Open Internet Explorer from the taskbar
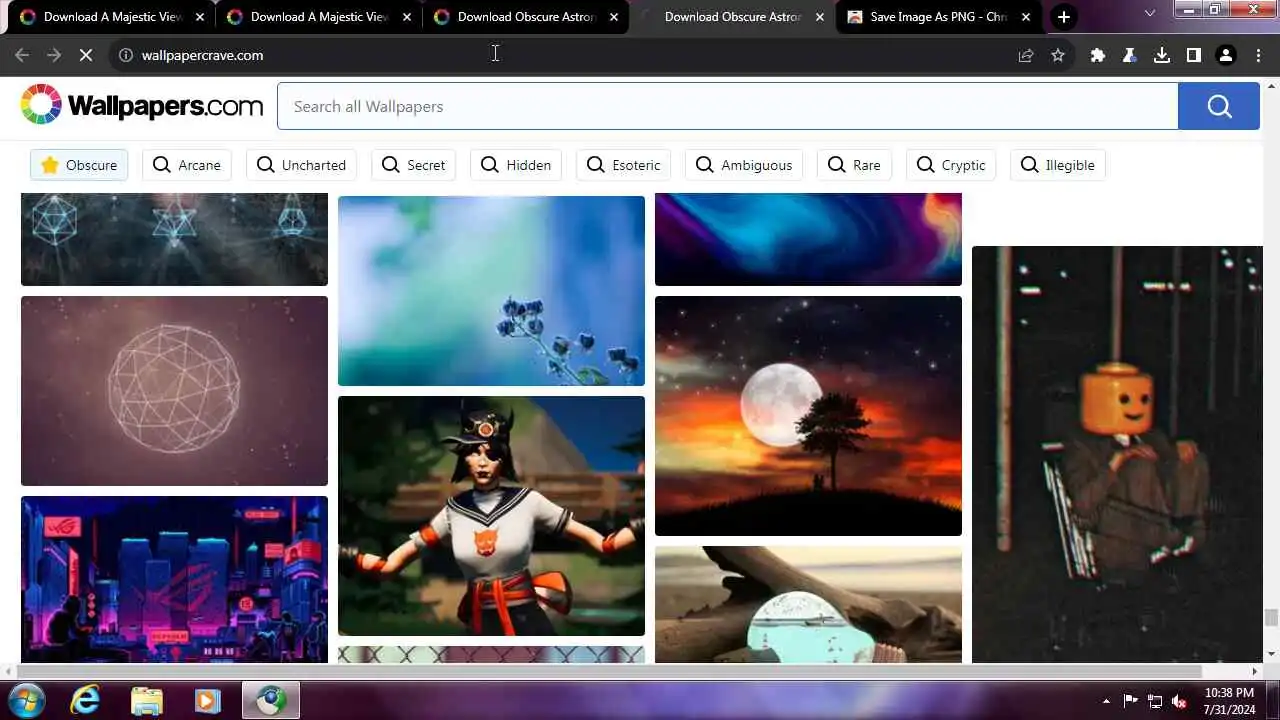Image resolution: width=1280 pixels, height=720 pixels. [86, 700]
